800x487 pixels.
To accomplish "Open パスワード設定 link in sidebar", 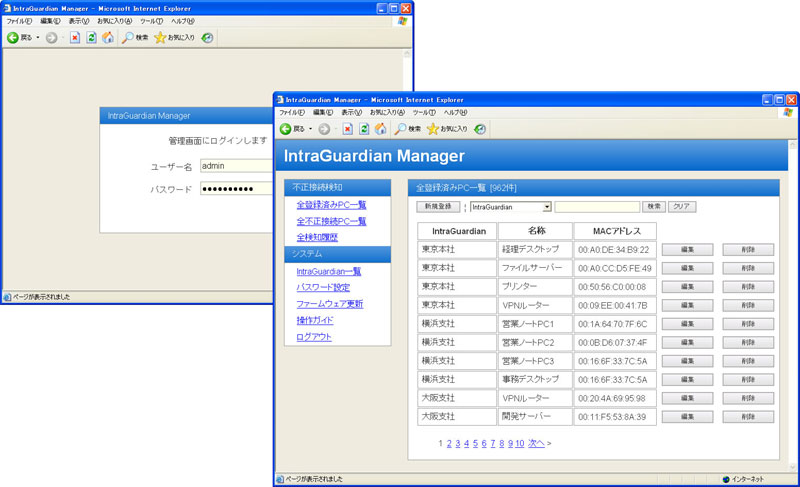I will [323, 288].
